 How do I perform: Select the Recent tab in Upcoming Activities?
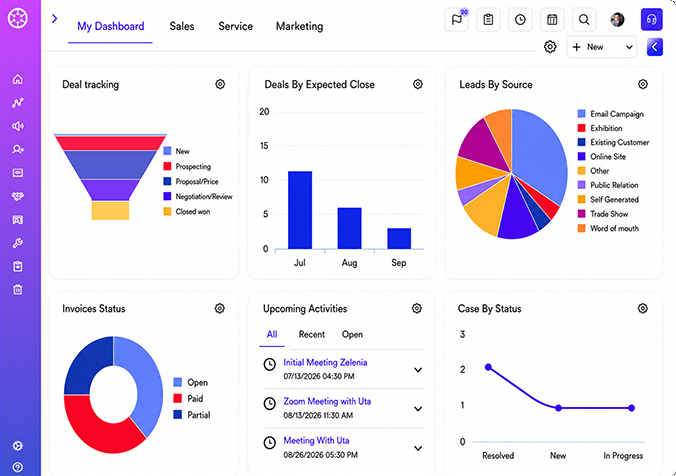[x=312, y=335]
